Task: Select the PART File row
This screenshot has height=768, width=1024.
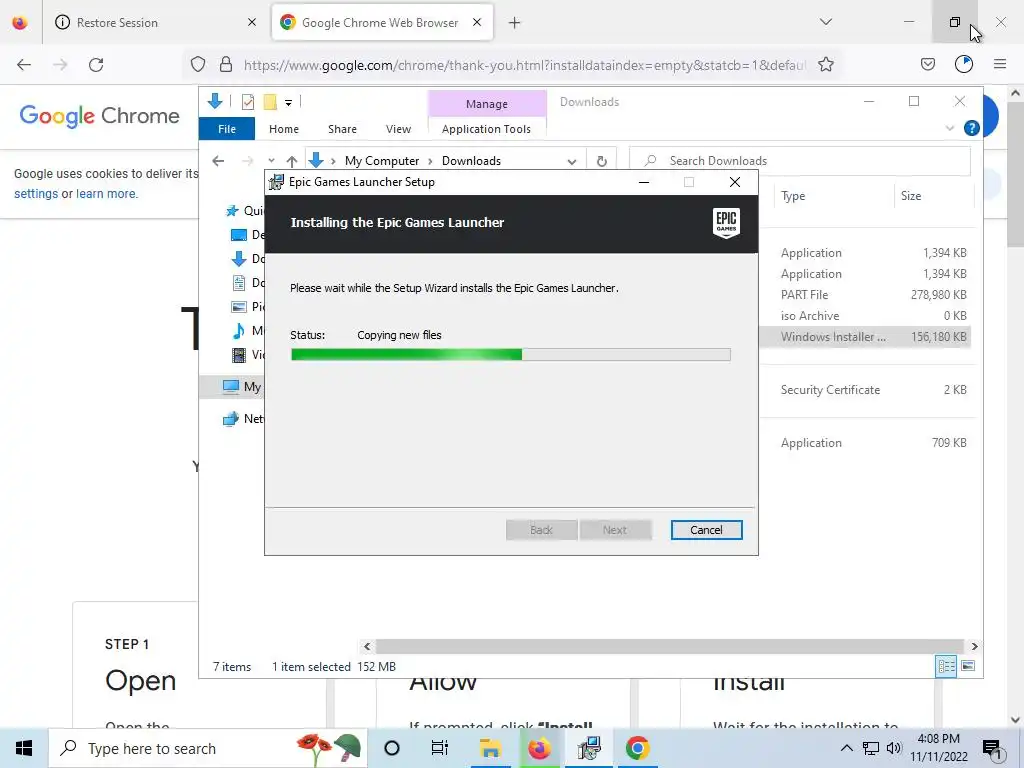Action: coord(865,295)
